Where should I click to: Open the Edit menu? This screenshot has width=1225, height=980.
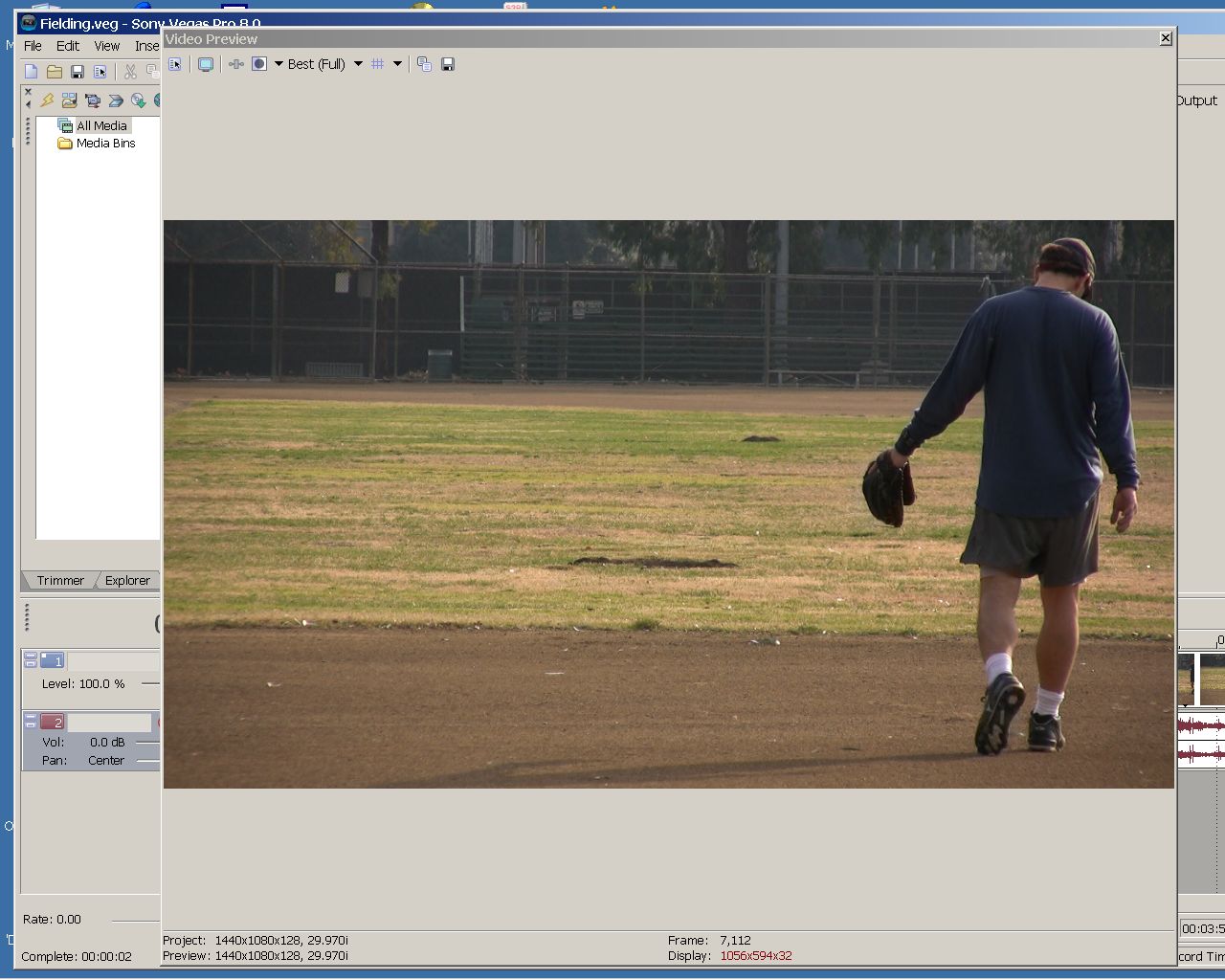68,46
